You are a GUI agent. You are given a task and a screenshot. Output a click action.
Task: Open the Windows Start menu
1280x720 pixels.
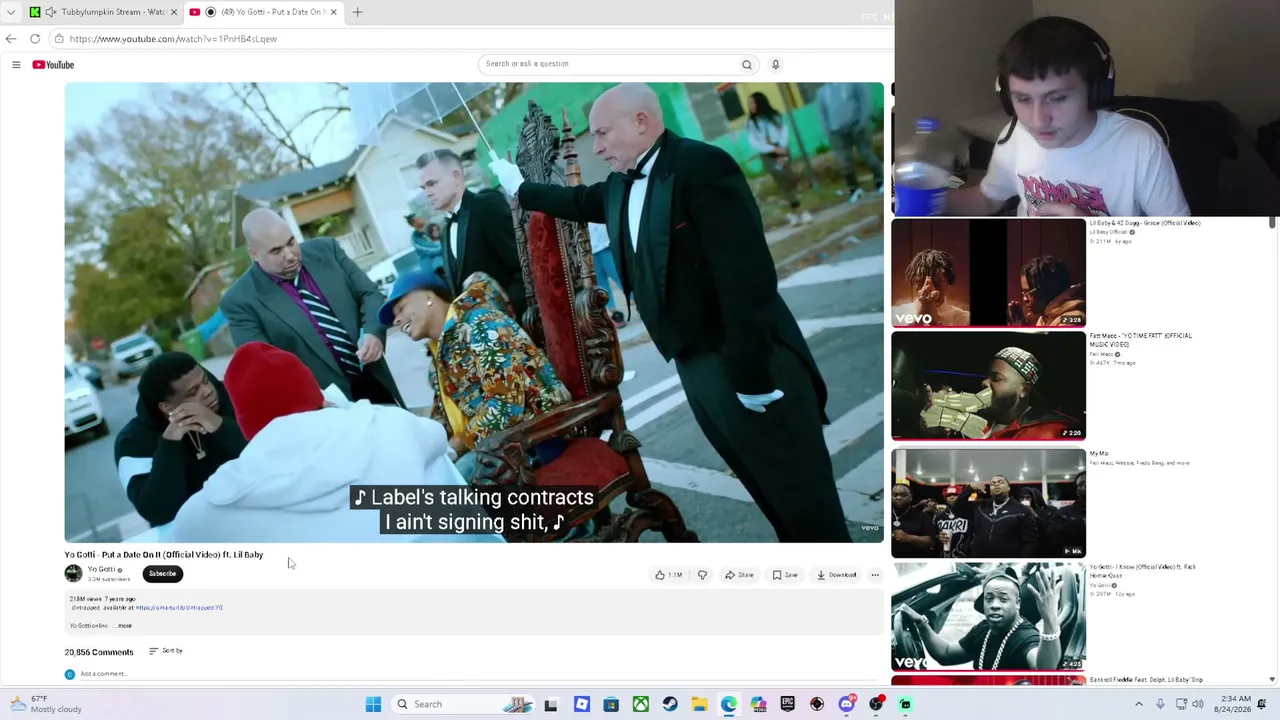tap(373, 704)
